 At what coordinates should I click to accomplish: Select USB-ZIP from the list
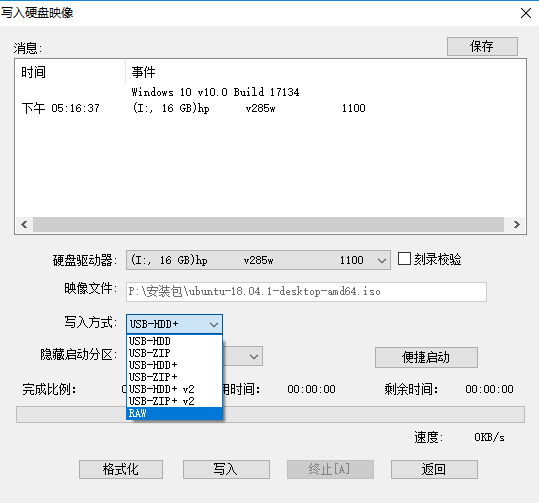174,353
